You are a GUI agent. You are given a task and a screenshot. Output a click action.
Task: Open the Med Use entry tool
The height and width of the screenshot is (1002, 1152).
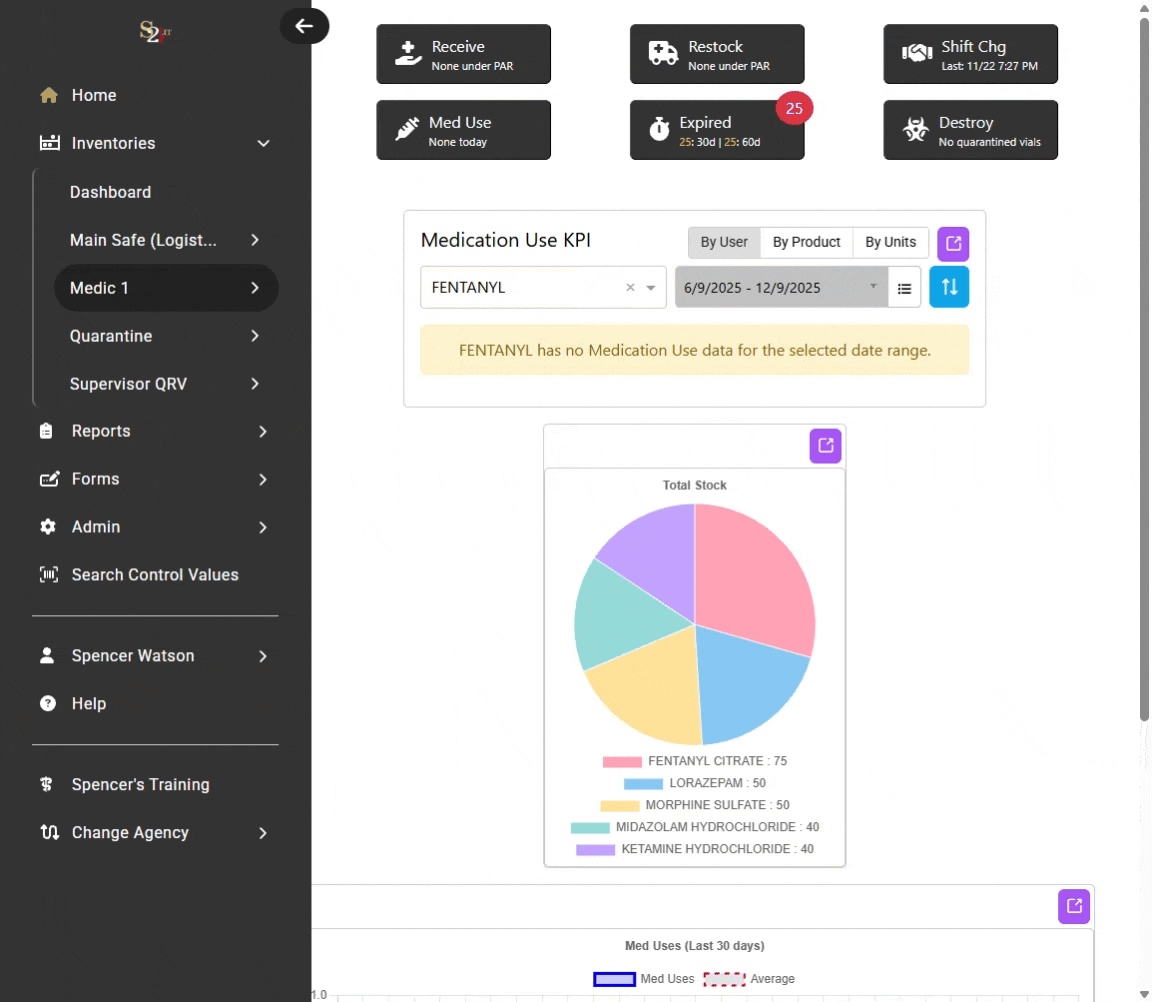[x=463, y=130]
